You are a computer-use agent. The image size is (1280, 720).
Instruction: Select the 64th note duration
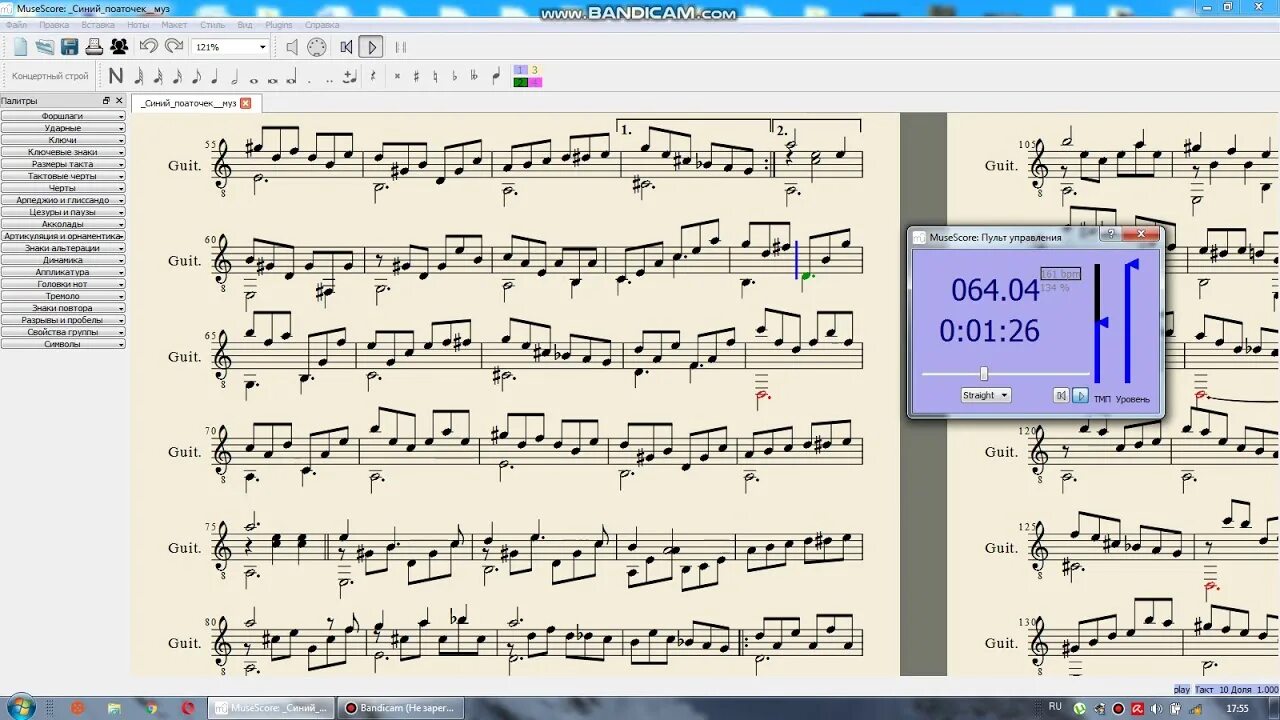139,76
